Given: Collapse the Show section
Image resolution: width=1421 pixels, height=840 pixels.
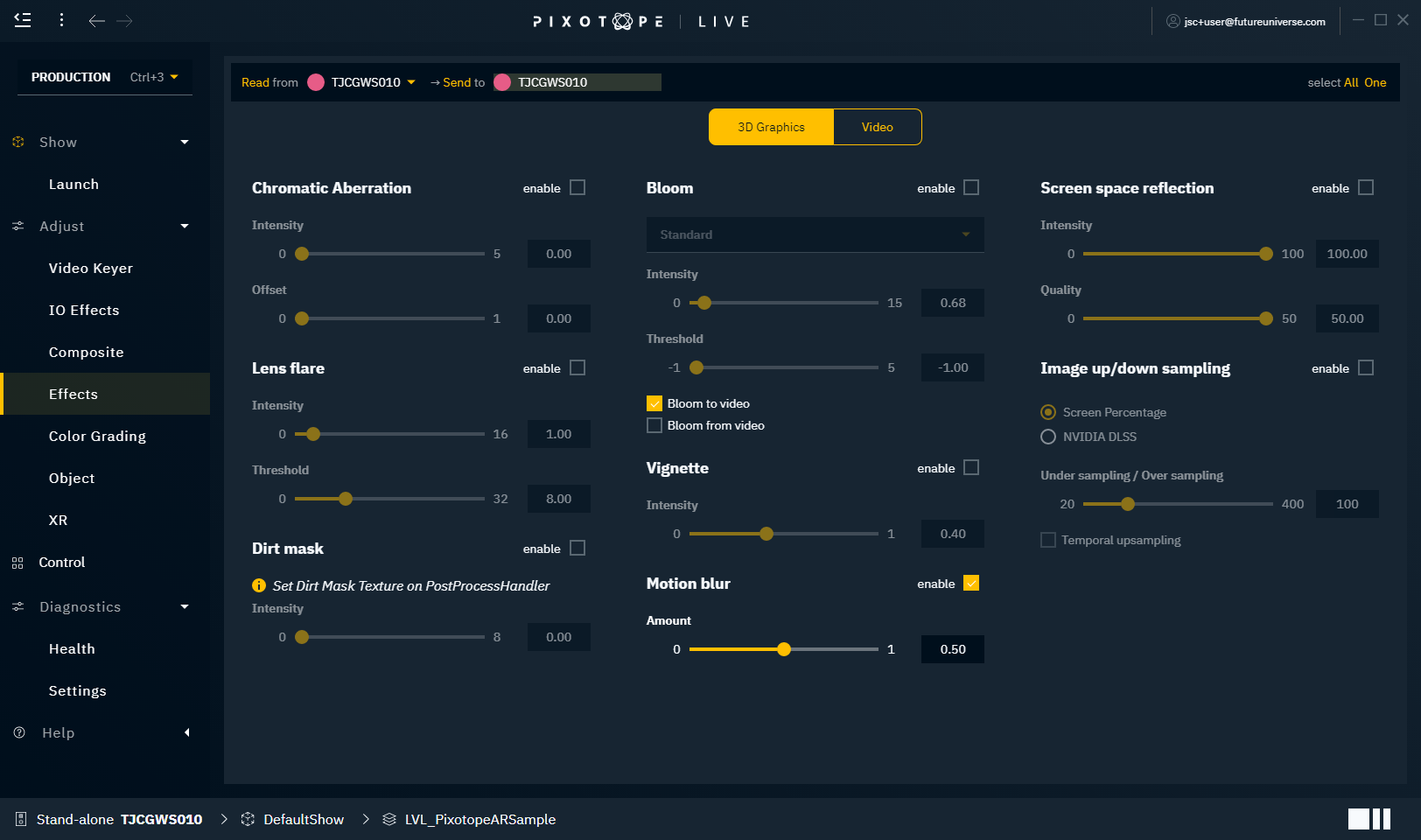Looking at the screenshot, I should coord(185,142).
